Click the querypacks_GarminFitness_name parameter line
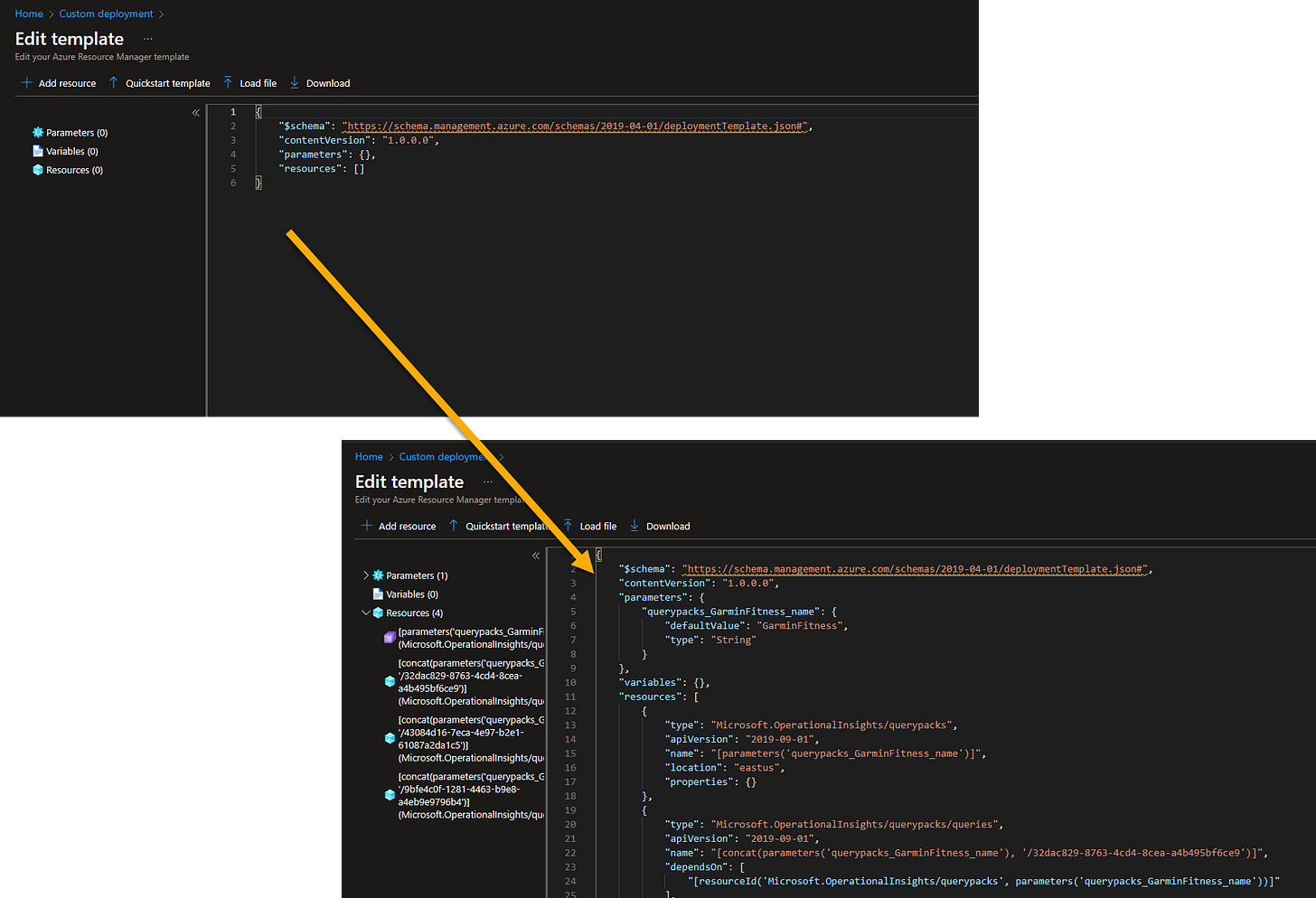 point(739,612)
